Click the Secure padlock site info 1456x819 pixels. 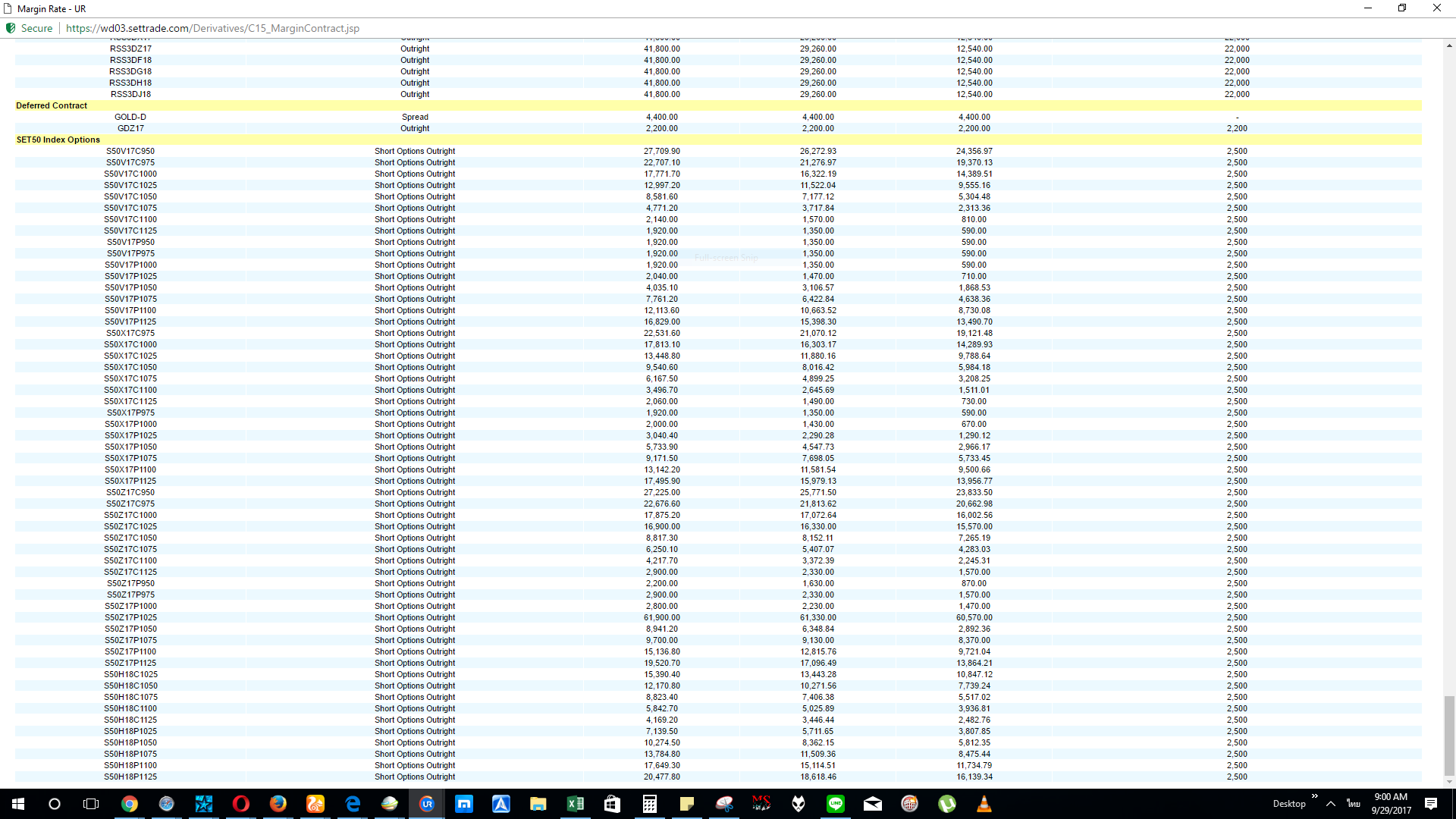(29, 28)
